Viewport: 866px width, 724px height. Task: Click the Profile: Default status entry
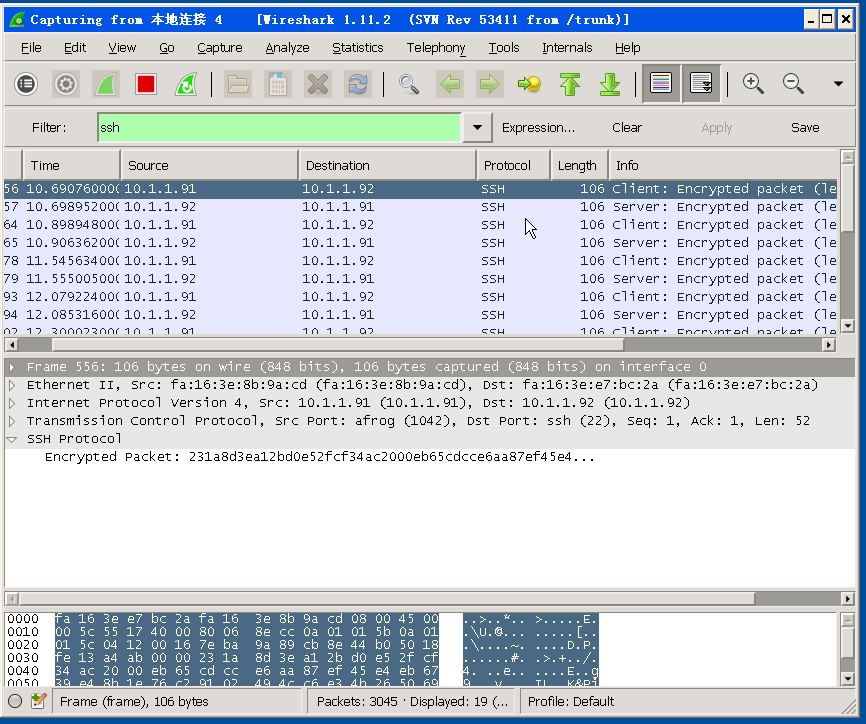coord(571,701)
